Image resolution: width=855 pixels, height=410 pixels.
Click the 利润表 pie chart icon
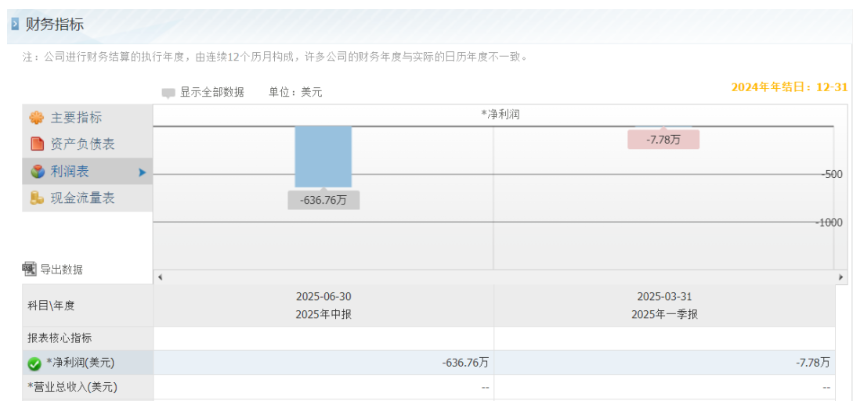[37, 171]
